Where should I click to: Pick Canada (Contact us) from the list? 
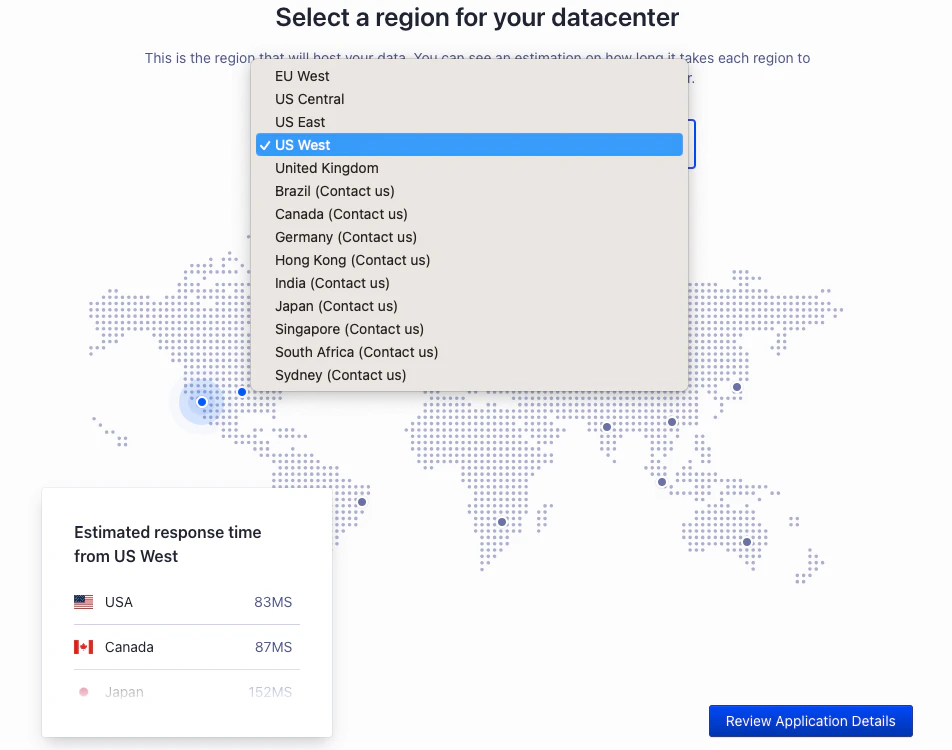point(469,214)
